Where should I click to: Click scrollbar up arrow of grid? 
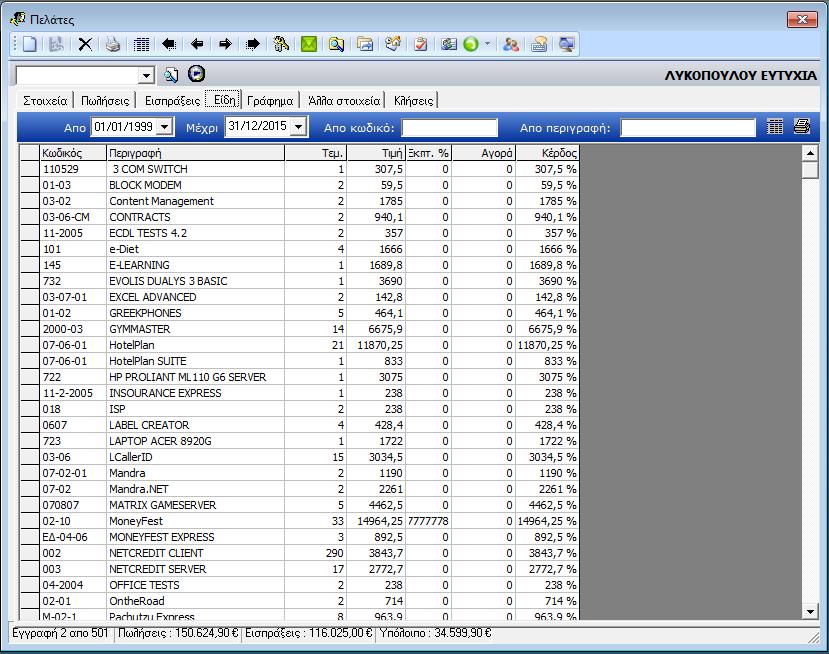click(810, 153)
